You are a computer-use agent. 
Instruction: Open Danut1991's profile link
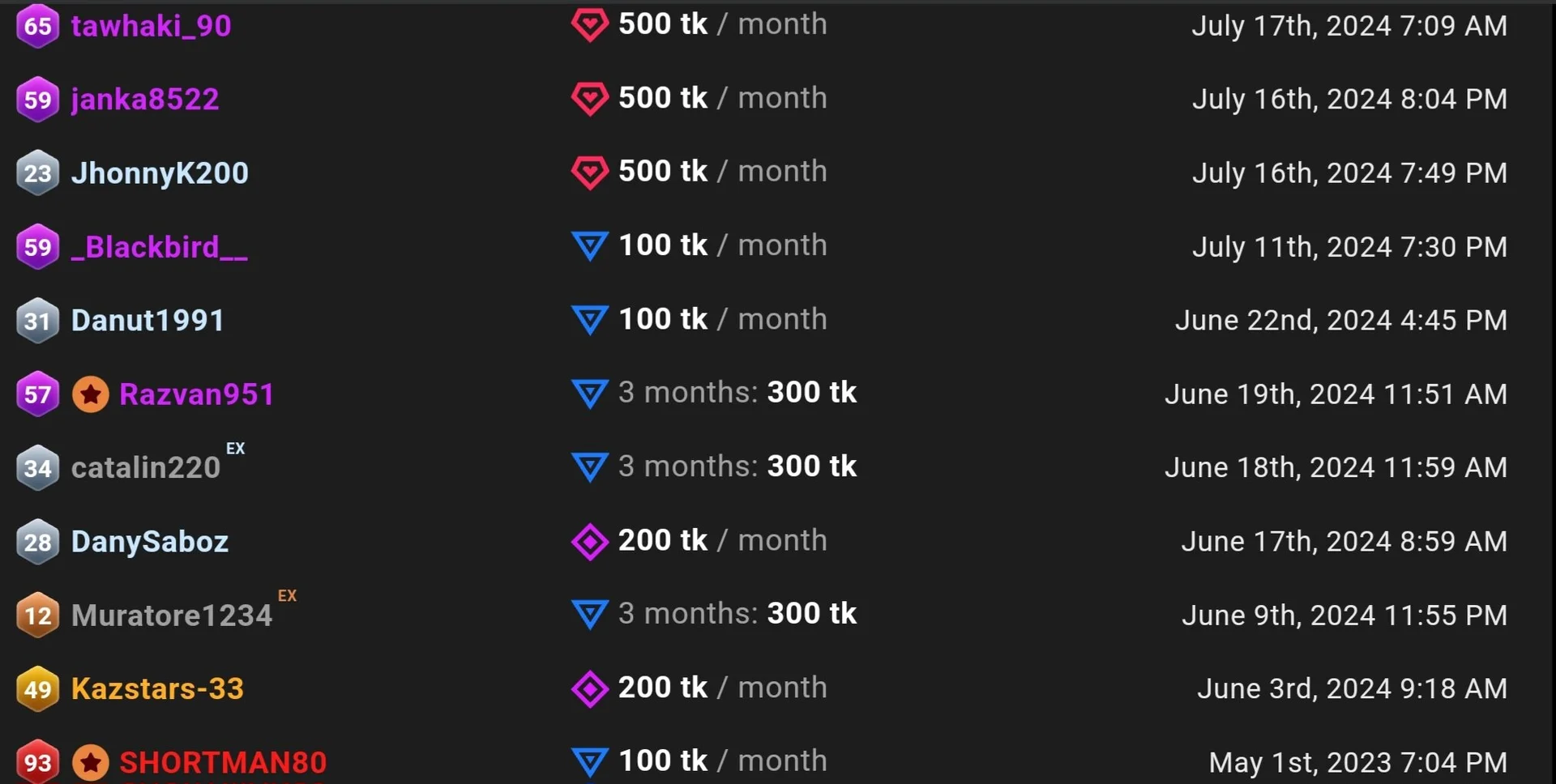[147, 321]
